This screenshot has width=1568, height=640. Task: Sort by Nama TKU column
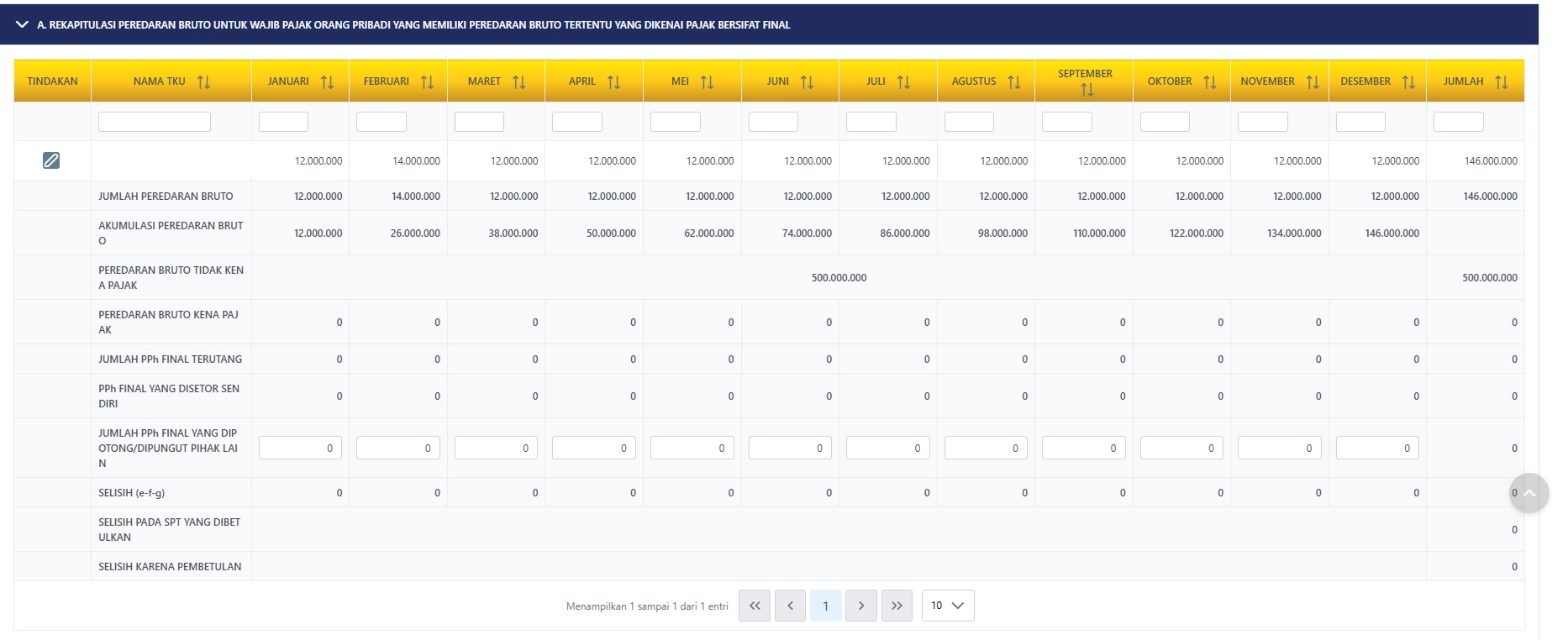tap(203, 81)
